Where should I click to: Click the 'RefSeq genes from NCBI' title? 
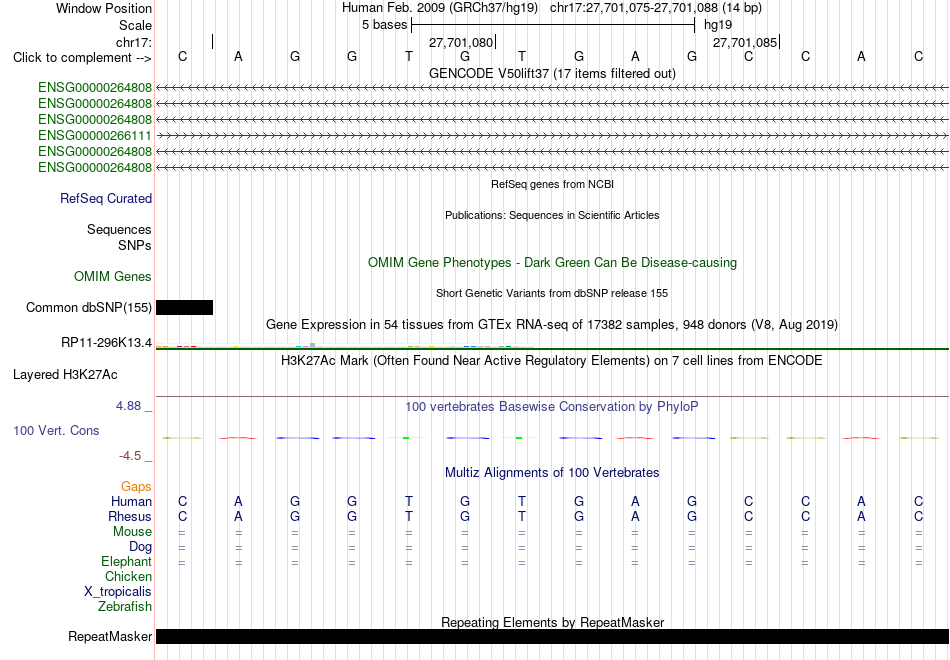coord(552,184)
